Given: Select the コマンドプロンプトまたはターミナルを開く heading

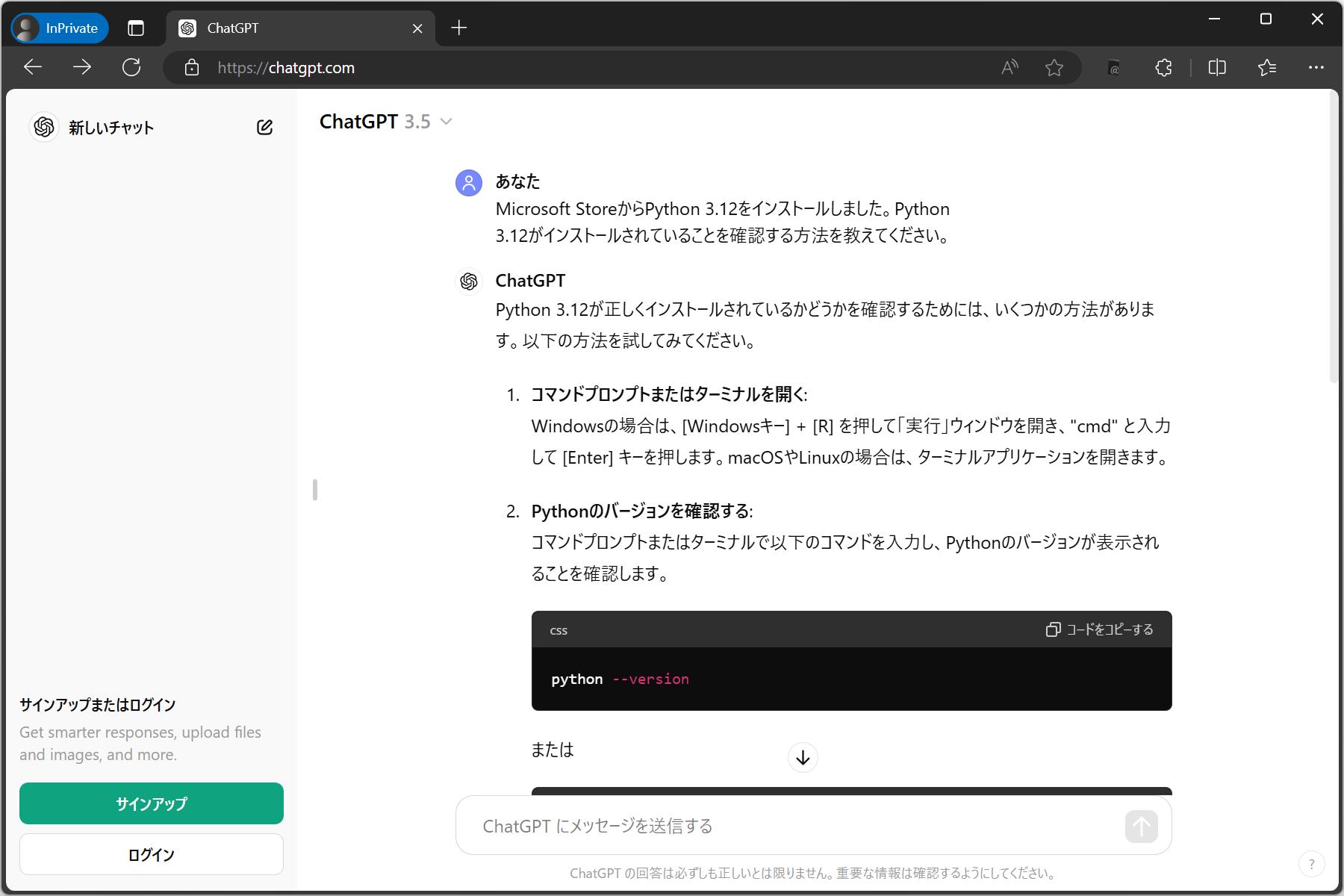Looking at the screenshot, I should pos(669,394).
